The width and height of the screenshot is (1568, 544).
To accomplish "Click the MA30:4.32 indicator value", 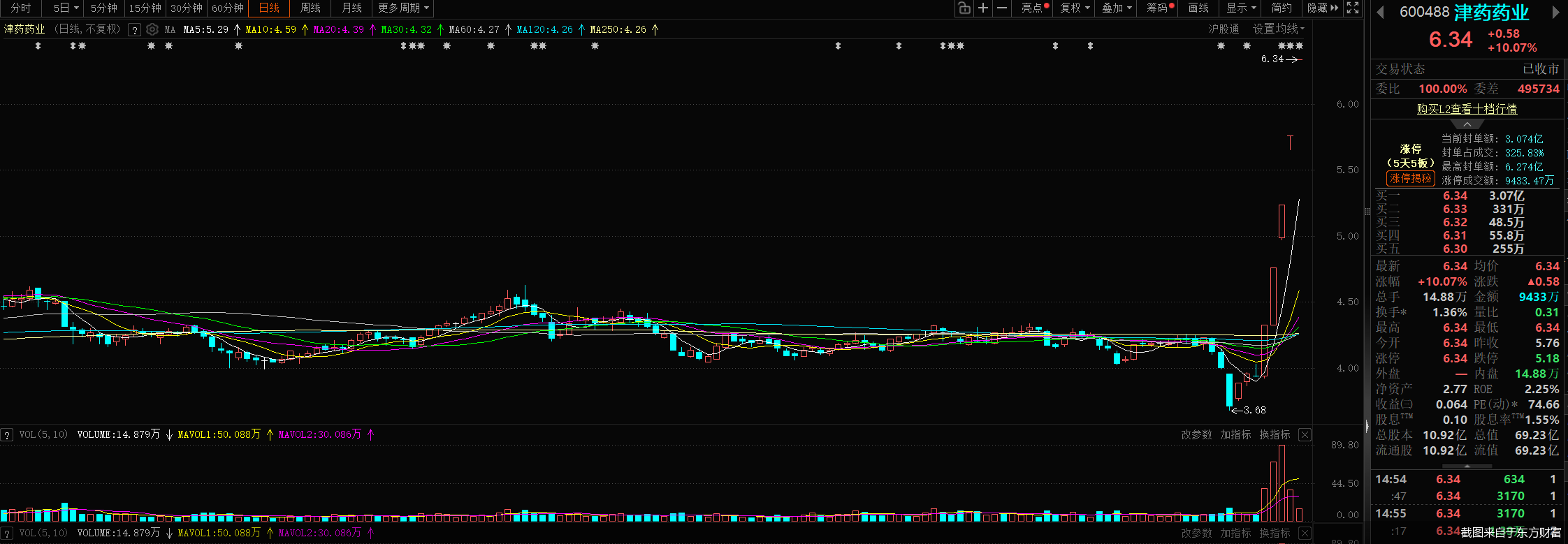I will tap(406, 29).
